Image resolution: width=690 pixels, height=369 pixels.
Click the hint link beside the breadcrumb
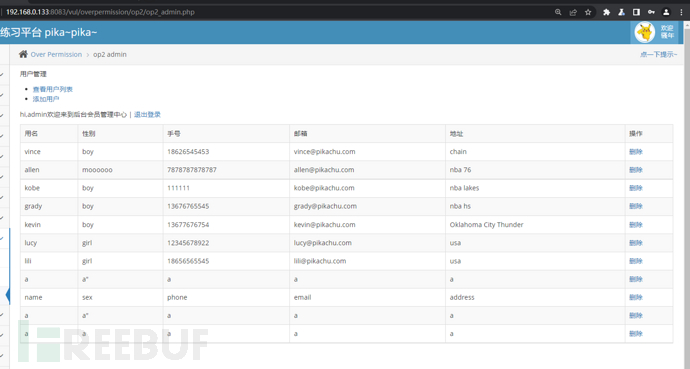pyautogui.click(x=658, y=55)
